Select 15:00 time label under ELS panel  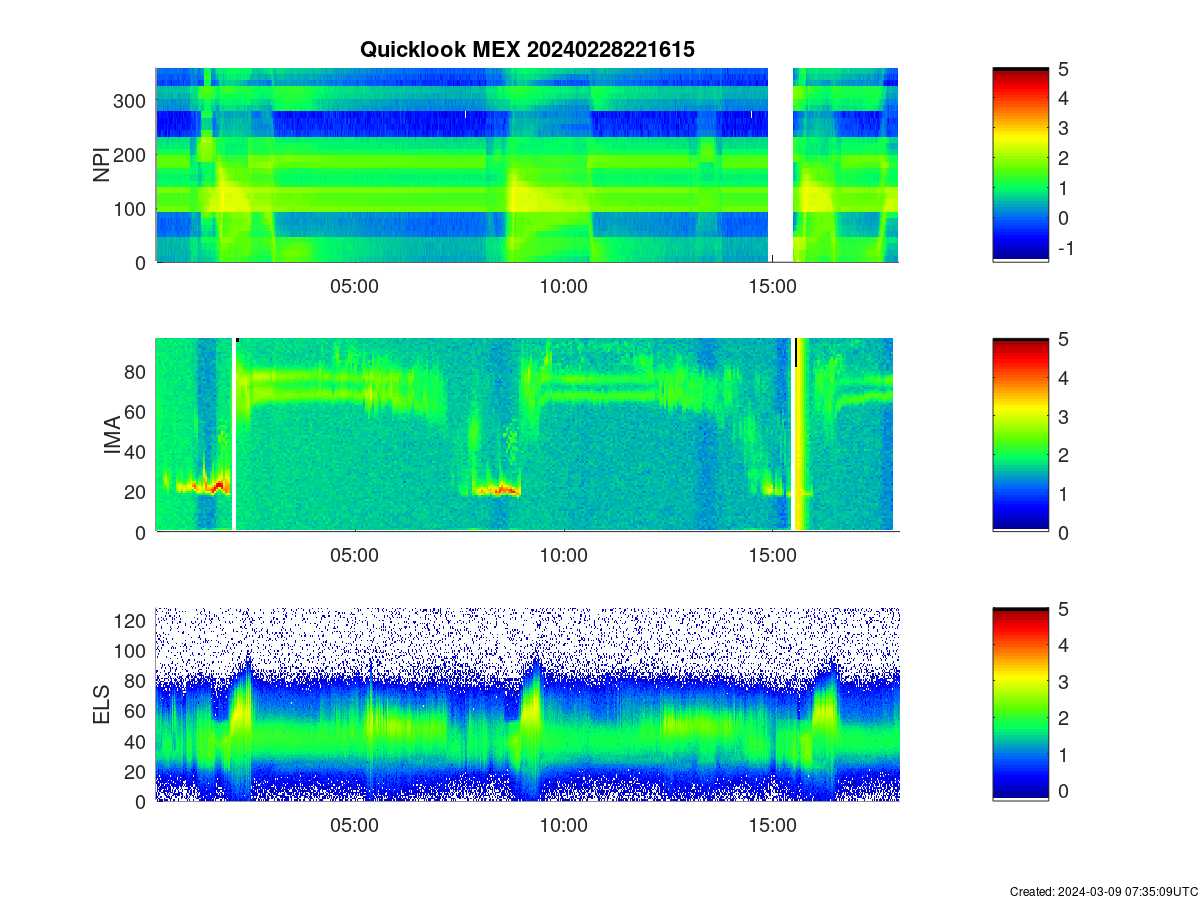click(x=772, y=827)
